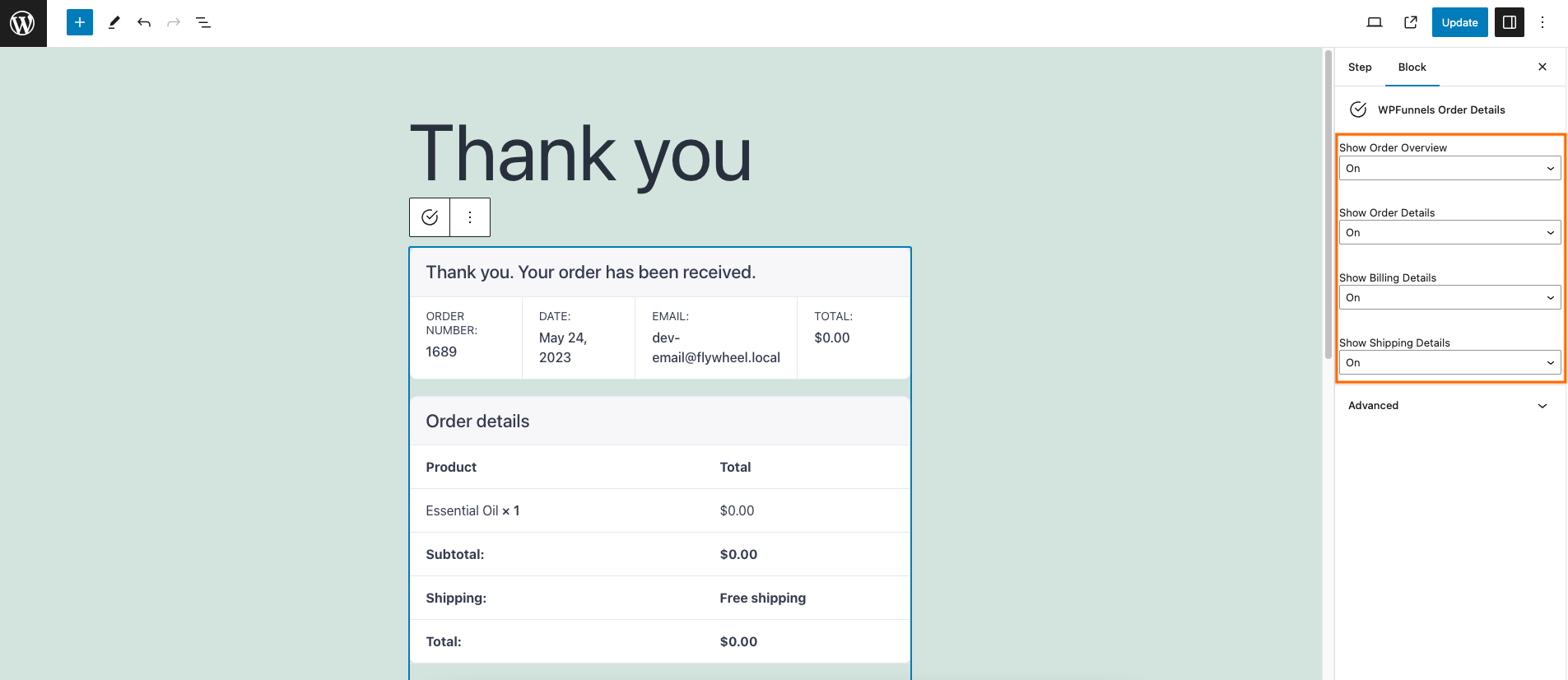Switch to the Block tab
This screenshot has width=1568, height=680.
pyautogui.click(x=1412, y=68)
